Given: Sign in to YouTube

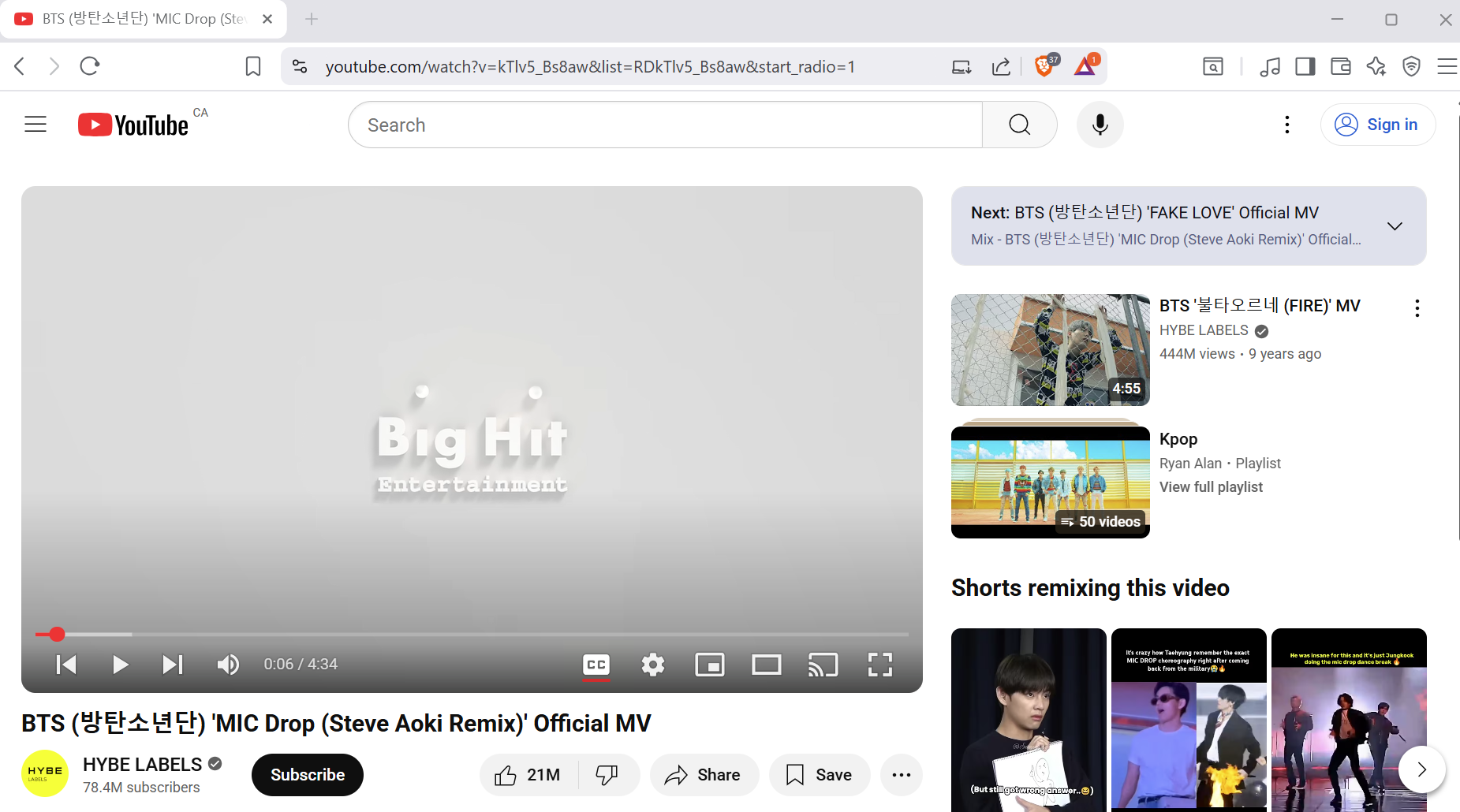Looking at the screenshot, I should (x=1377, y=125).
